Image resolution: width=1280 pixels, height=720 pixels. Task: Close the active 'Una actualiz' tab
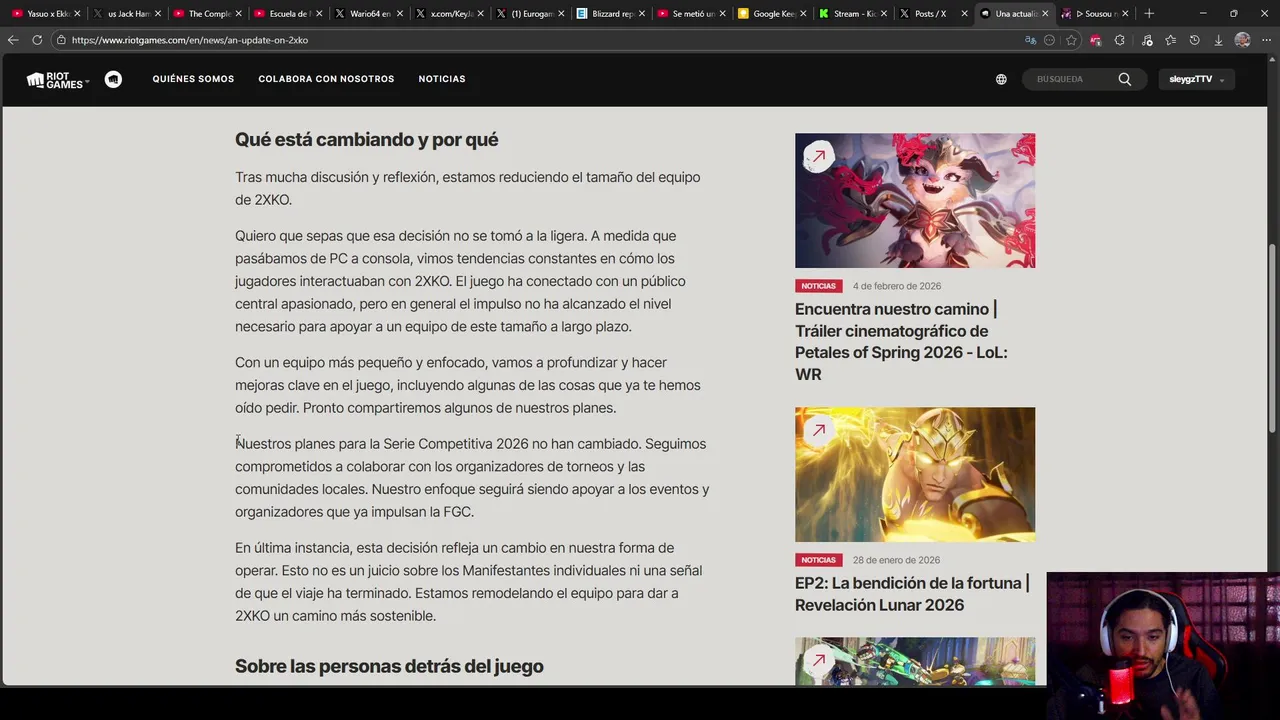1045,14
